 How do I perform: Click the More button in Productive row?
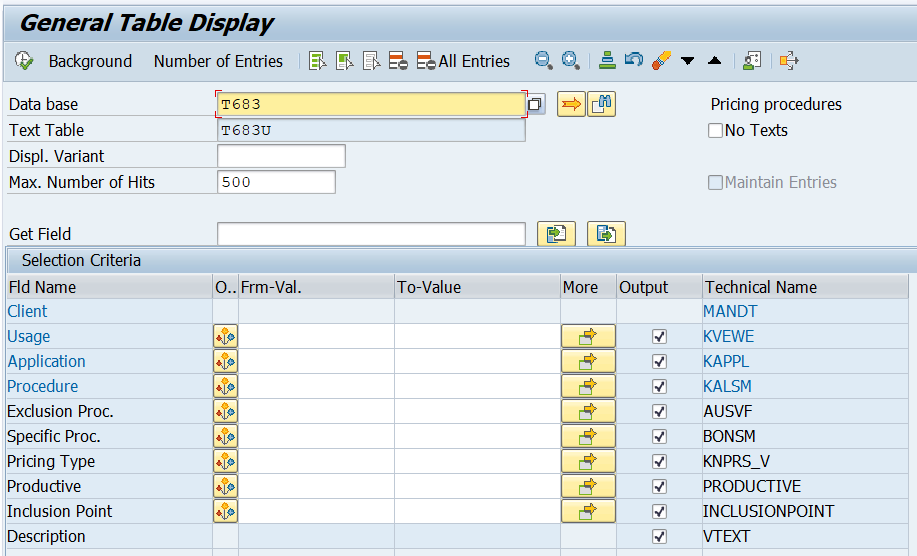click(588, 486)
